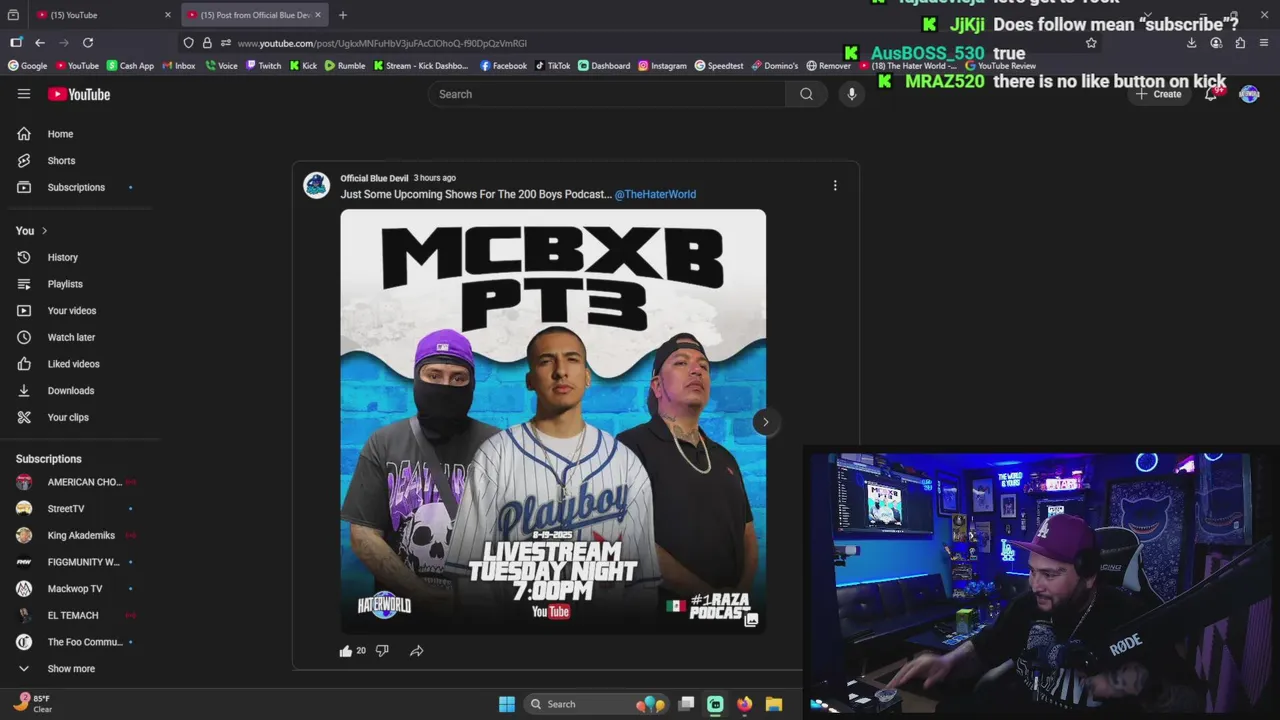Image resolution: width=1280 pixels, height=720 pixels.
Task: Open the TikTok bookmark
Action: tap(552, 66)
